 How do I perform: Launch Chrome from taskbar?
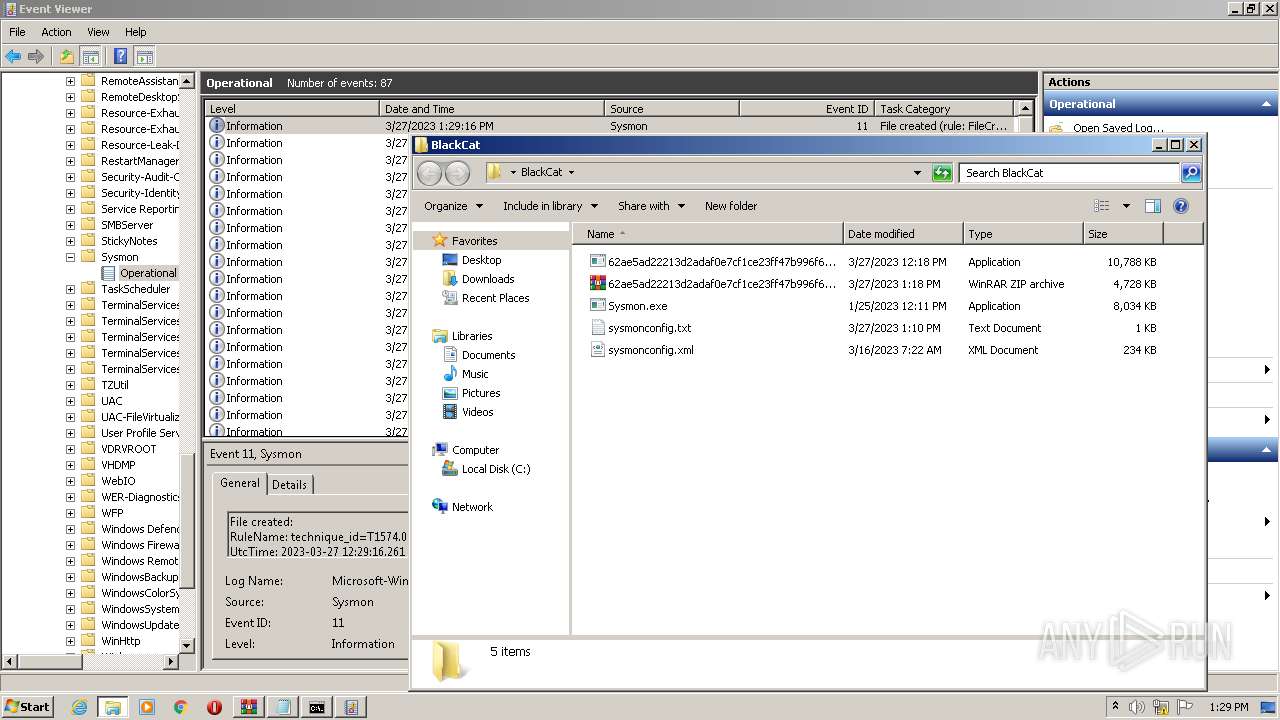pyautogui.click(x=181, y=707)
